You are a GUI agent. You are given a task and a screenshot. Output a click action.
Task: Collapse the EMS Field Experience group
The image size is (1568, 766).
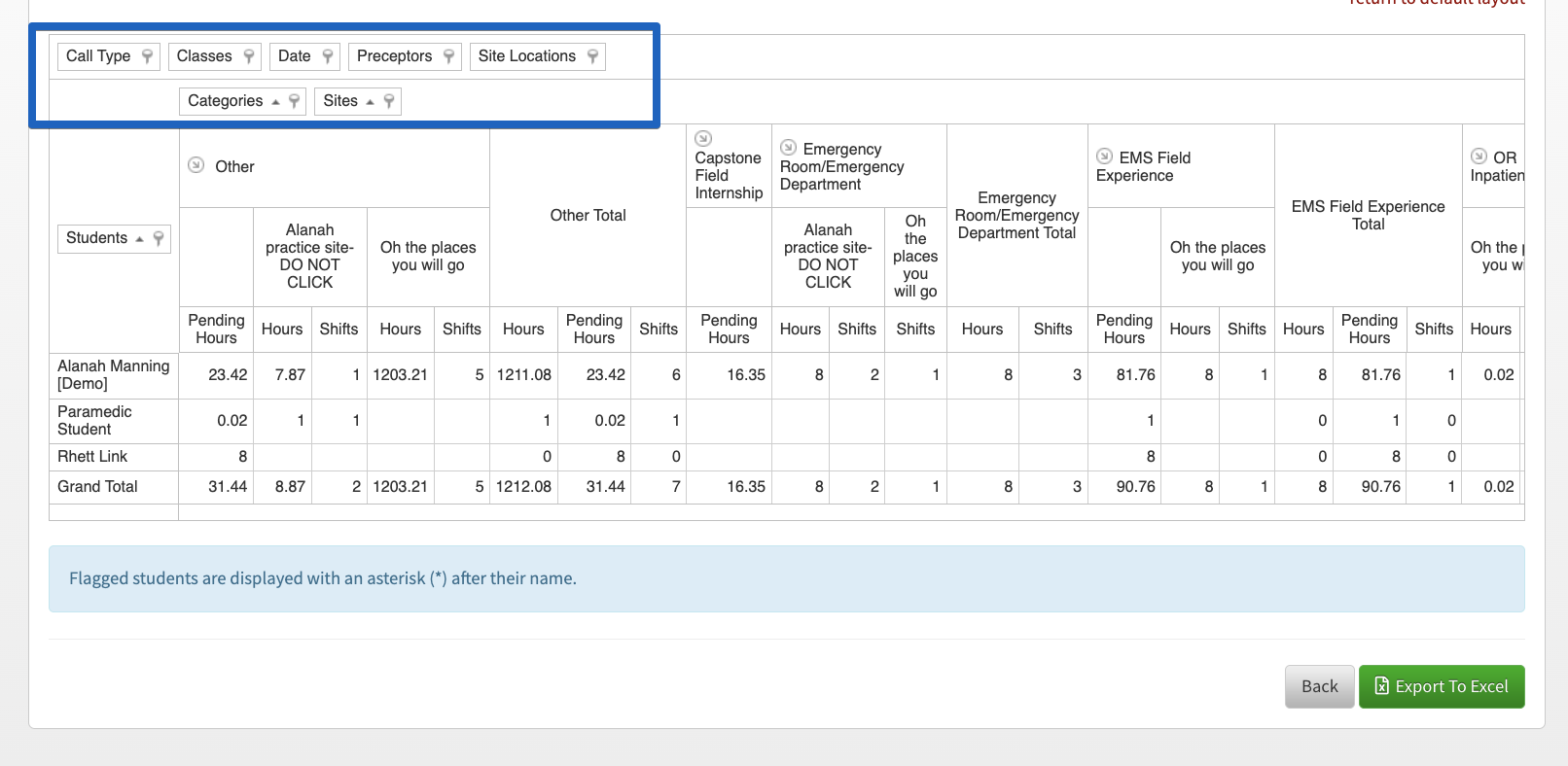pos(1105,157)
